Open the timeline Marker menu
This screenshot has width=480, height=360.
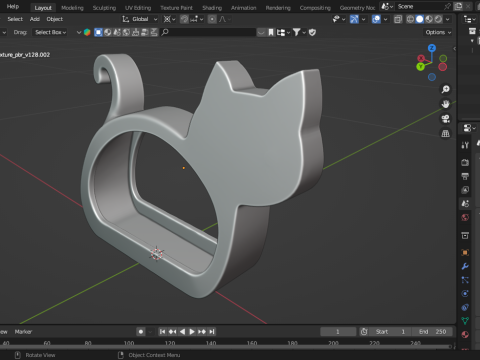pyautogui.click(x=23, y=332)
